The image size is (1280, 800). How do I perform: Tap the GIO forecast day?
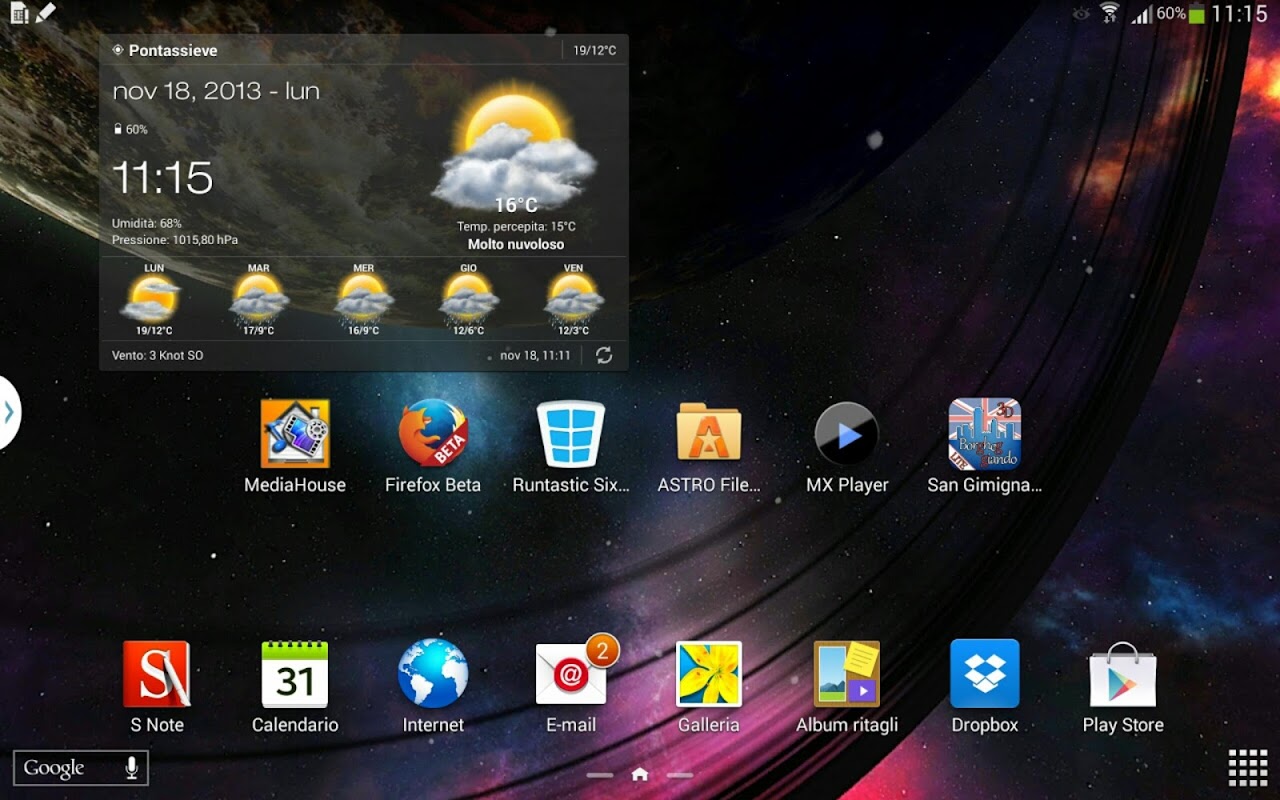(468, 298)
